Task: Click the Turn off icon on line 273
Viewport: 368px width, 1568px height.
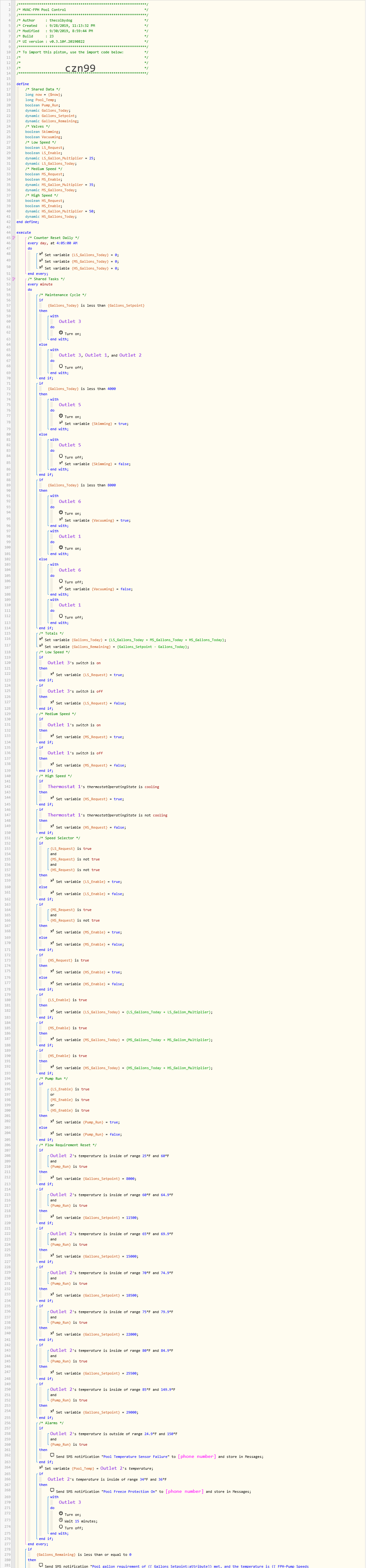Action: click(x=61, y=1527)
